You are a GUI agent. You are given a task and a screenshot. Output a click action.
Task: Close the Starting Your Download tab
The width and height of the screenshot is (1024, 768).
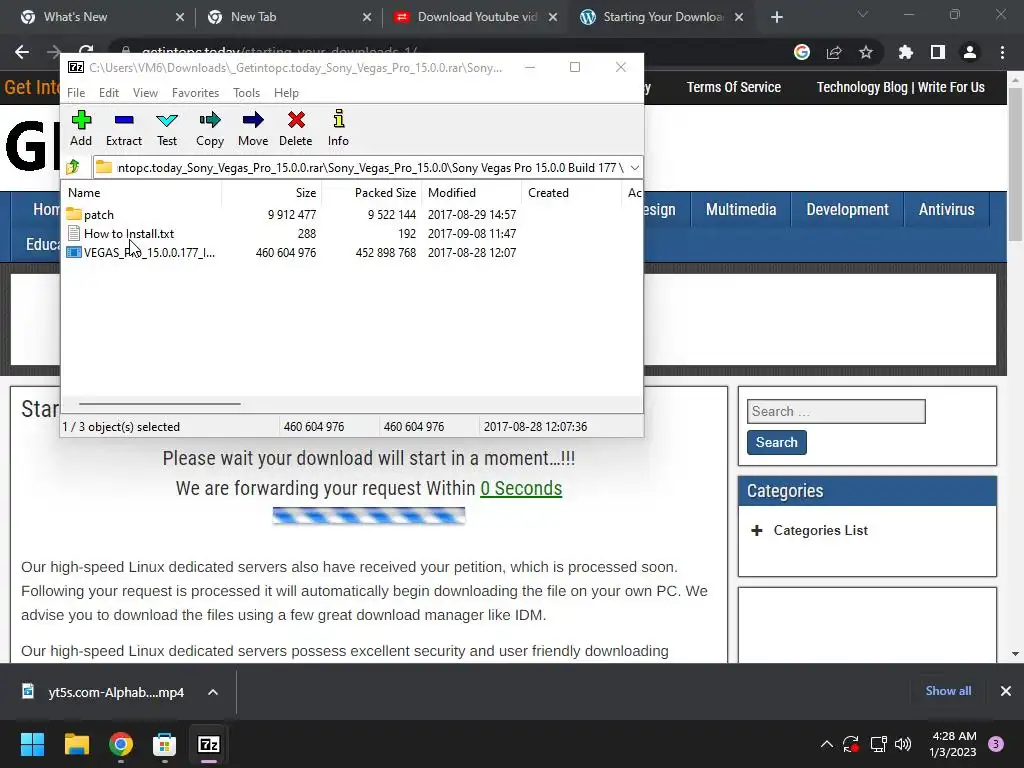click(739, 17)
